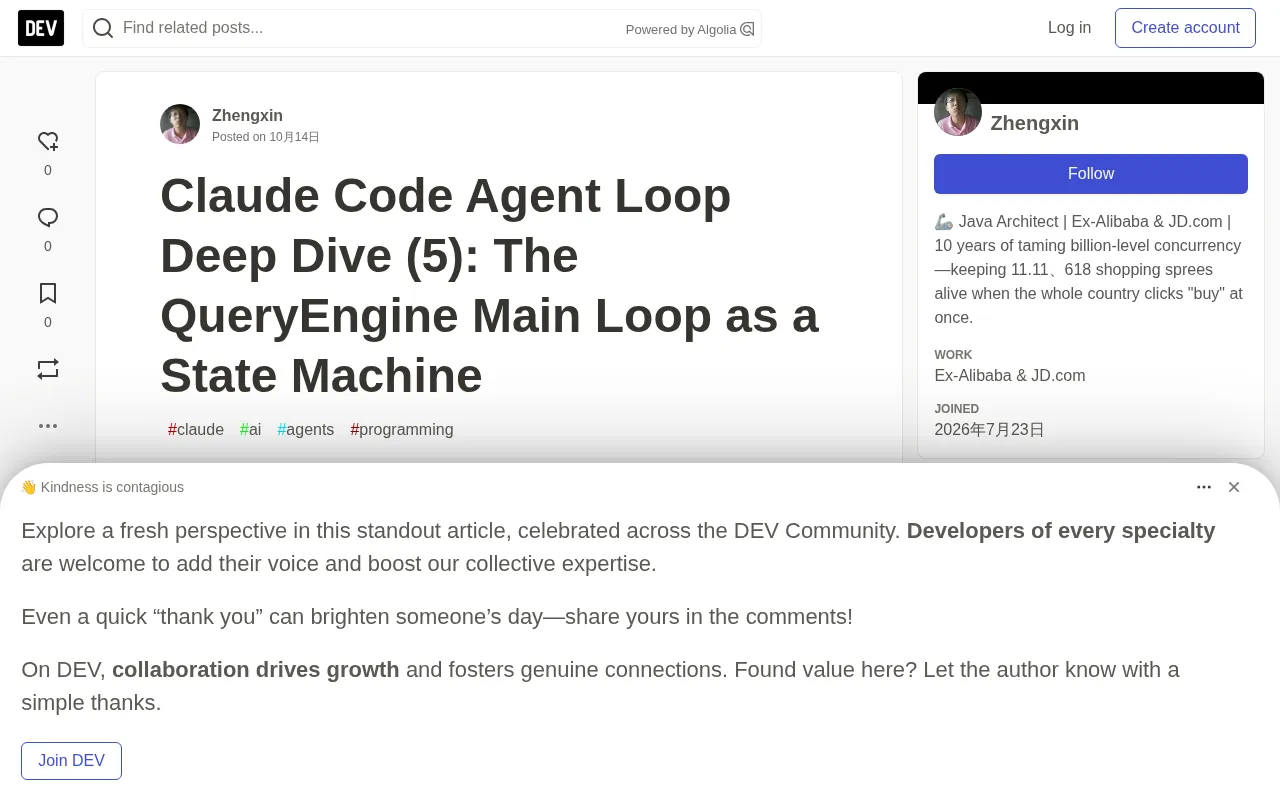1280x800 pixels.
Task: Open the #agents tag
Action: (306, 430)
